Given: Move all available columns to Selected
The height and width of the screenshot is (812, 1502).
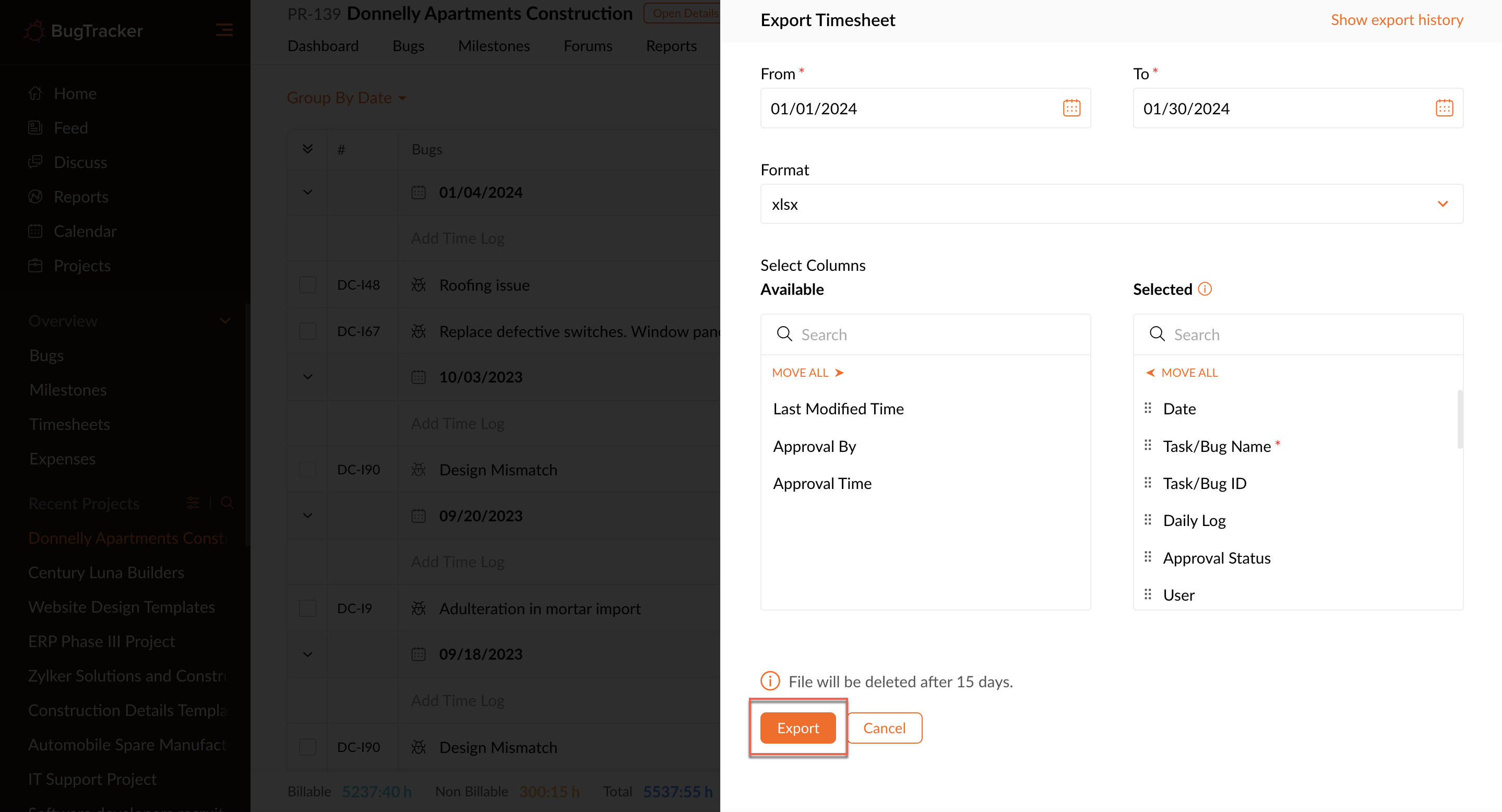Looking at the screenshot, I should 807,373.
